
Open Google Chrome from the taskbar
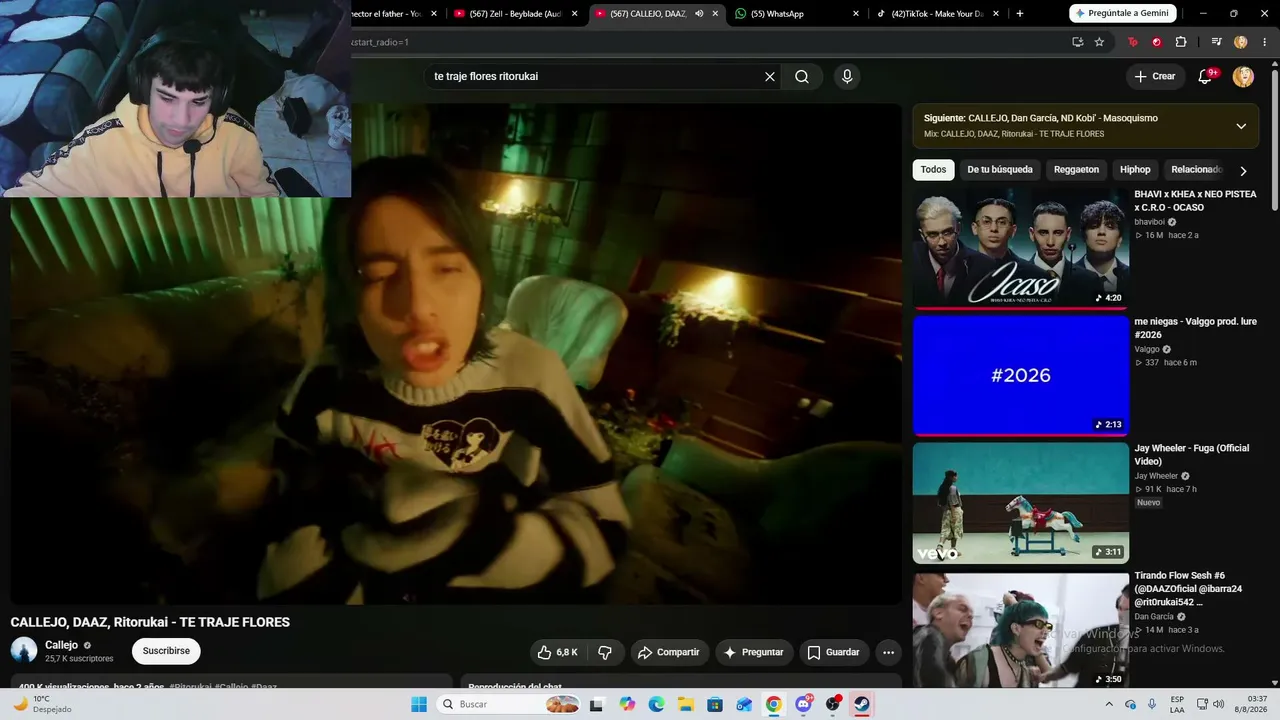pos(774,704)
